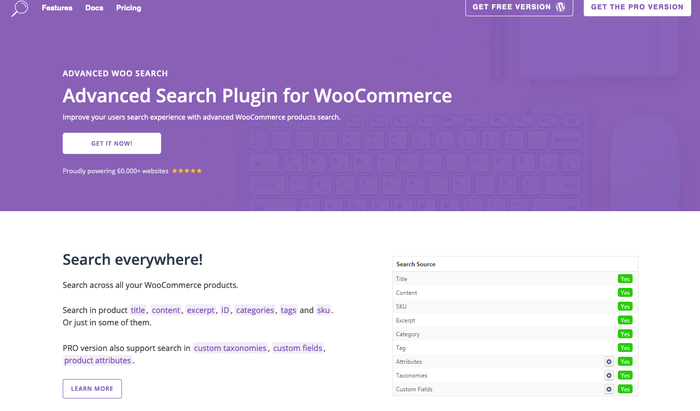Screen dimensions: 700x411
Task: Follow the 'custom taxonomies' link
Action: 230,348
